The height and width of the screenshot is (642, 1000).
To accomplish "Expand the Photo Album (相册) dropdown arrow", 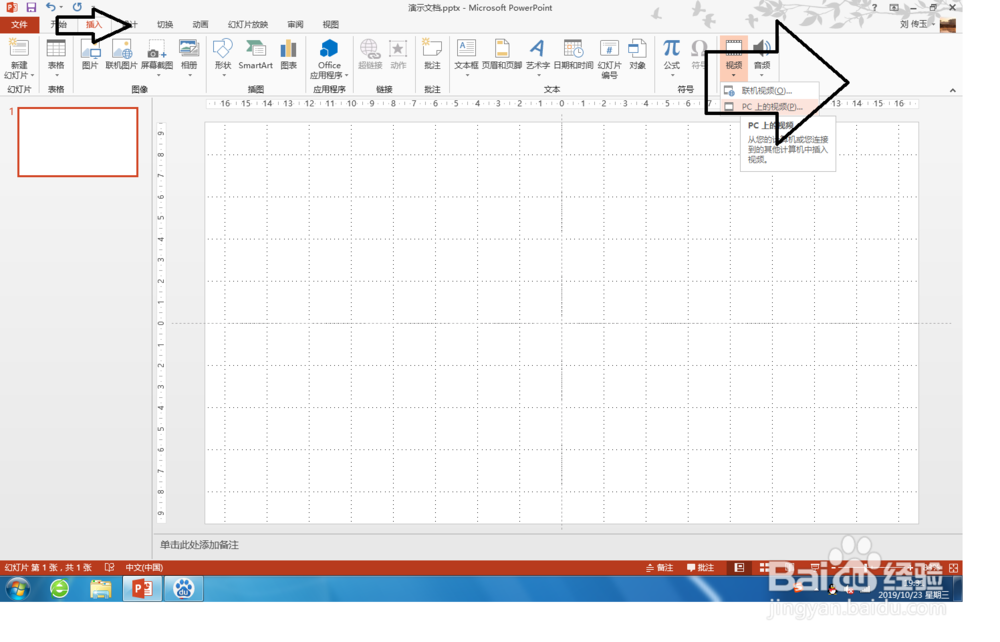I will click(189, 75).
